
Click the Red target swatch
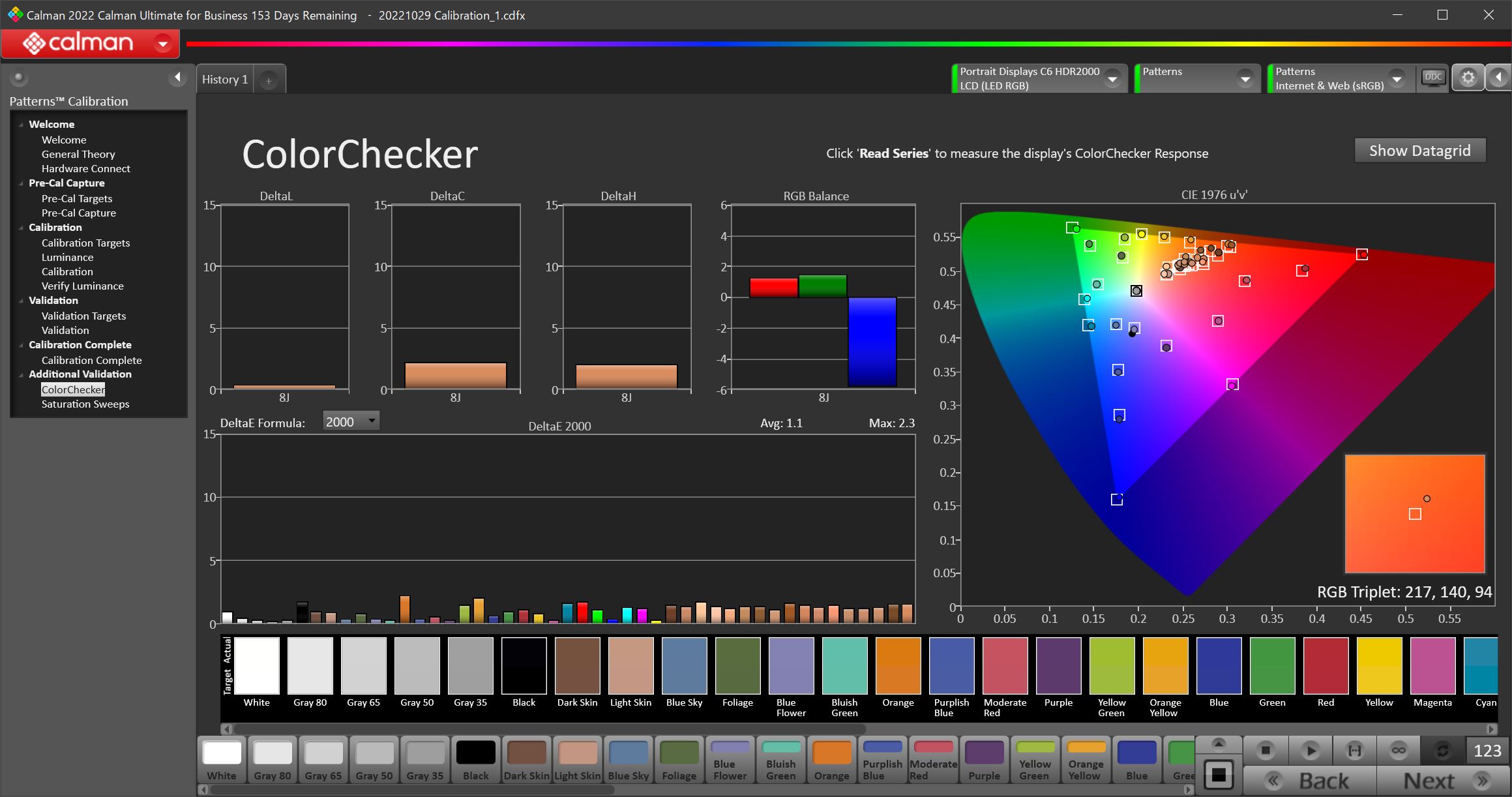click(x=1326, y=666)
